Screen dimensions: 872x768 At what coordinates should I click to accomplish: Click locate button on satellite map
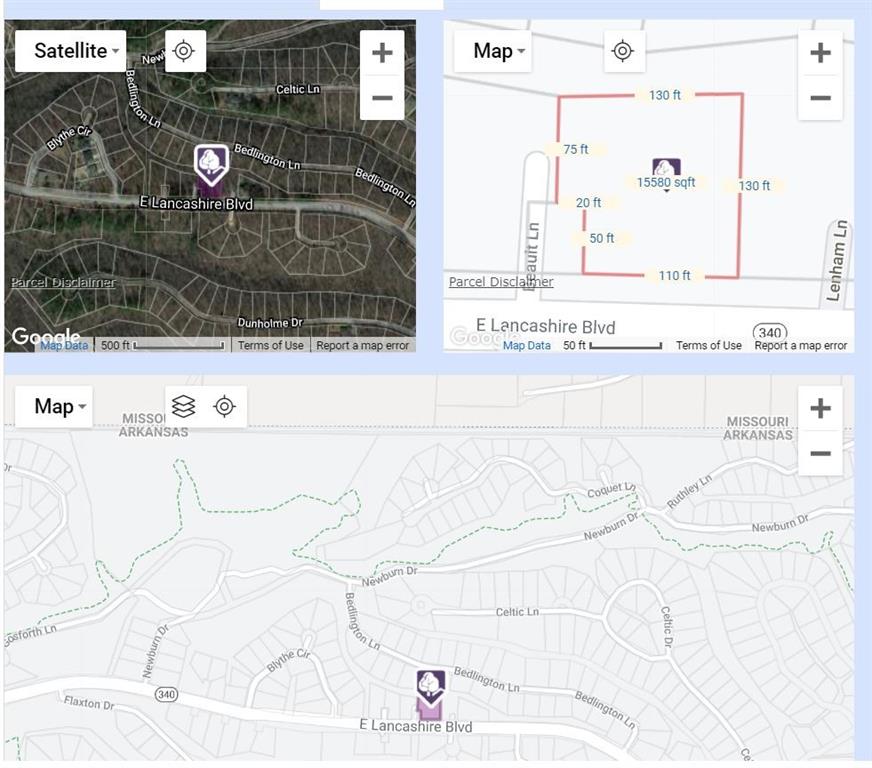pyautogui.click(x=184, y=51)
